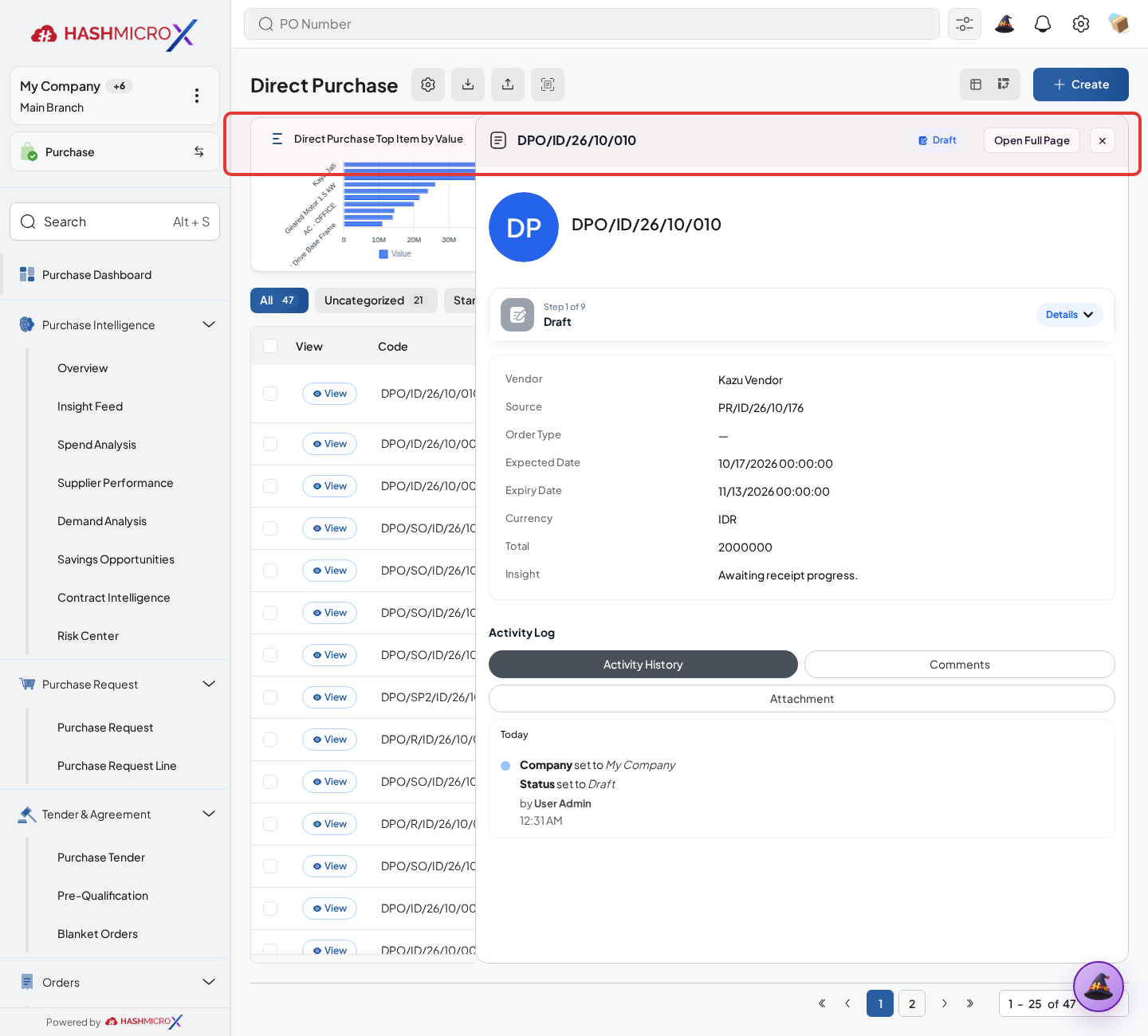1148x1036 pixels.
Task: Tick the checkbox for the first DPO/ID/26/10 row
Action: click(x=270, y=394)
